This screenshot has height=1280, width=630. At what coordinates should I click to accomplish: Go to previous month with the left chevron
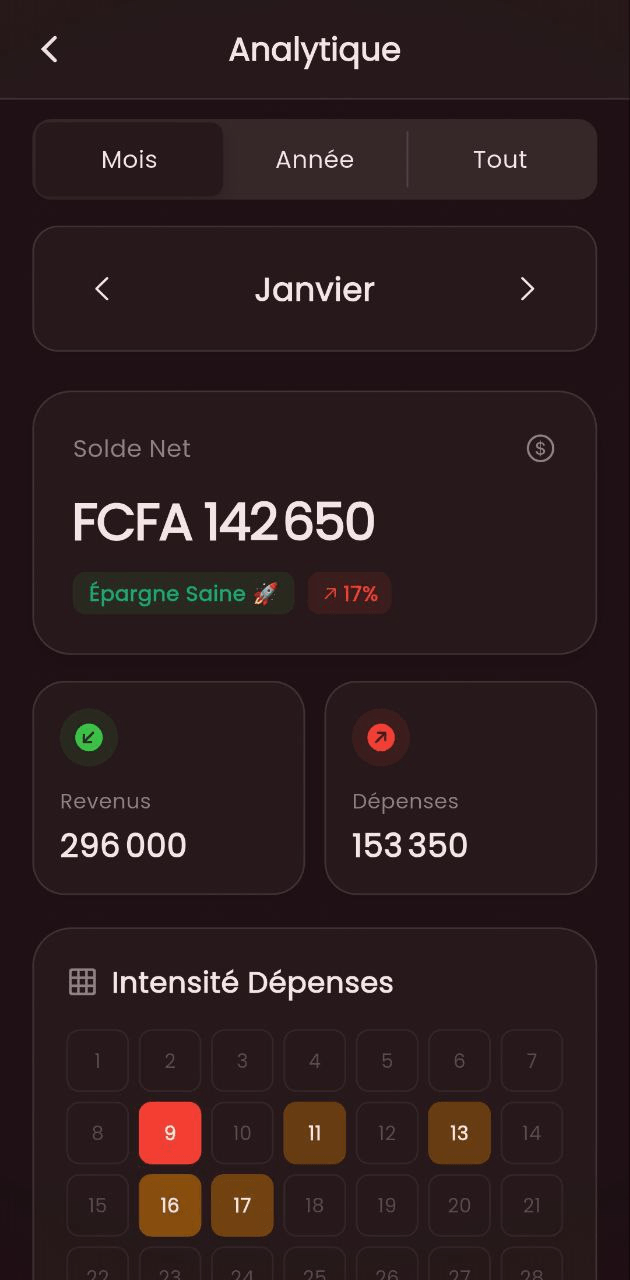101,289
